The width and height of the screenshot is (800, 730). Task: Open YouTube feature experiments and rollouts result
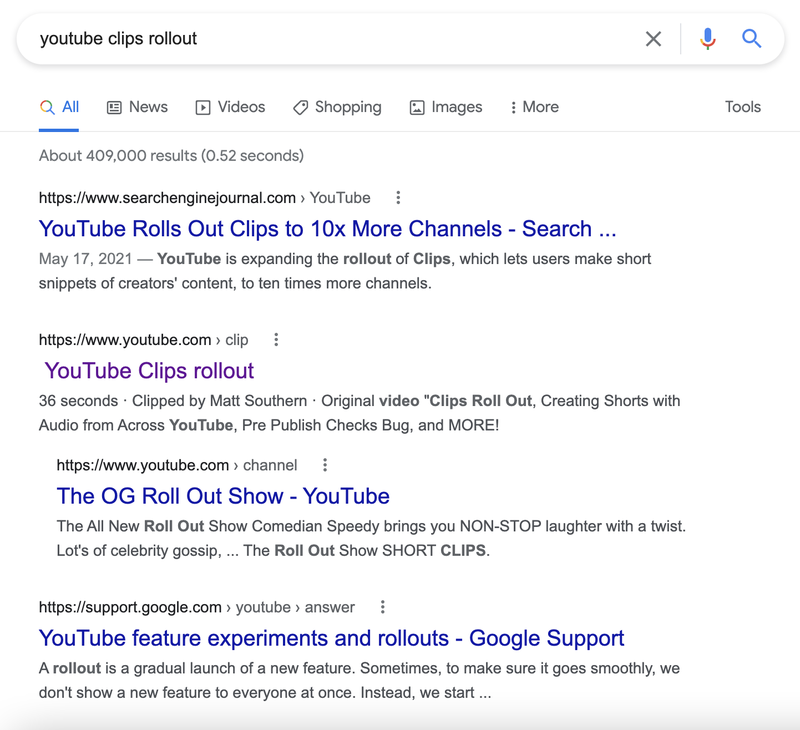click(x=332, y=638)
